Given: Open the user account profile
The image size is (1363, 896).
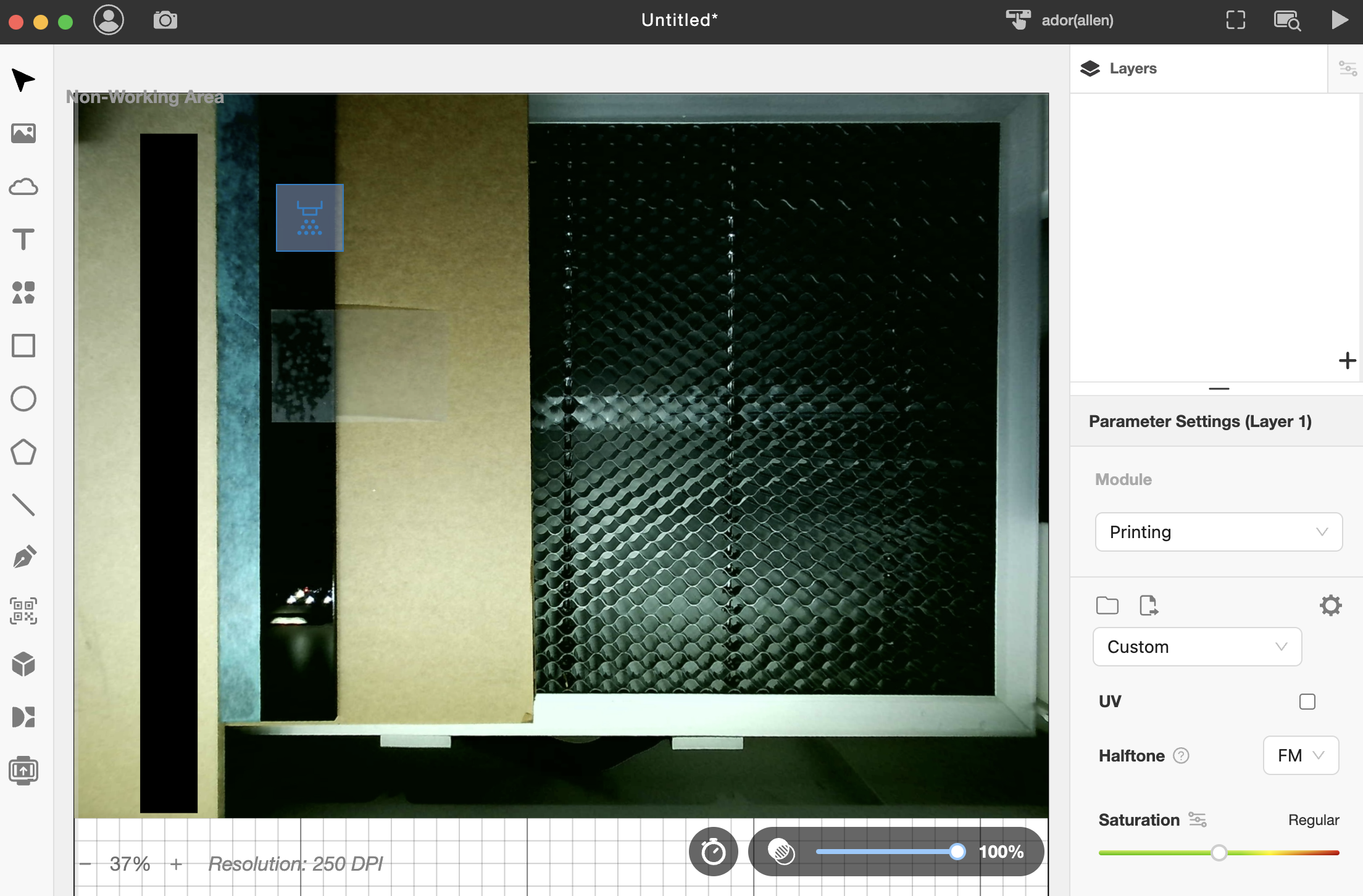Looking at the screenshot, I should 109,20.
